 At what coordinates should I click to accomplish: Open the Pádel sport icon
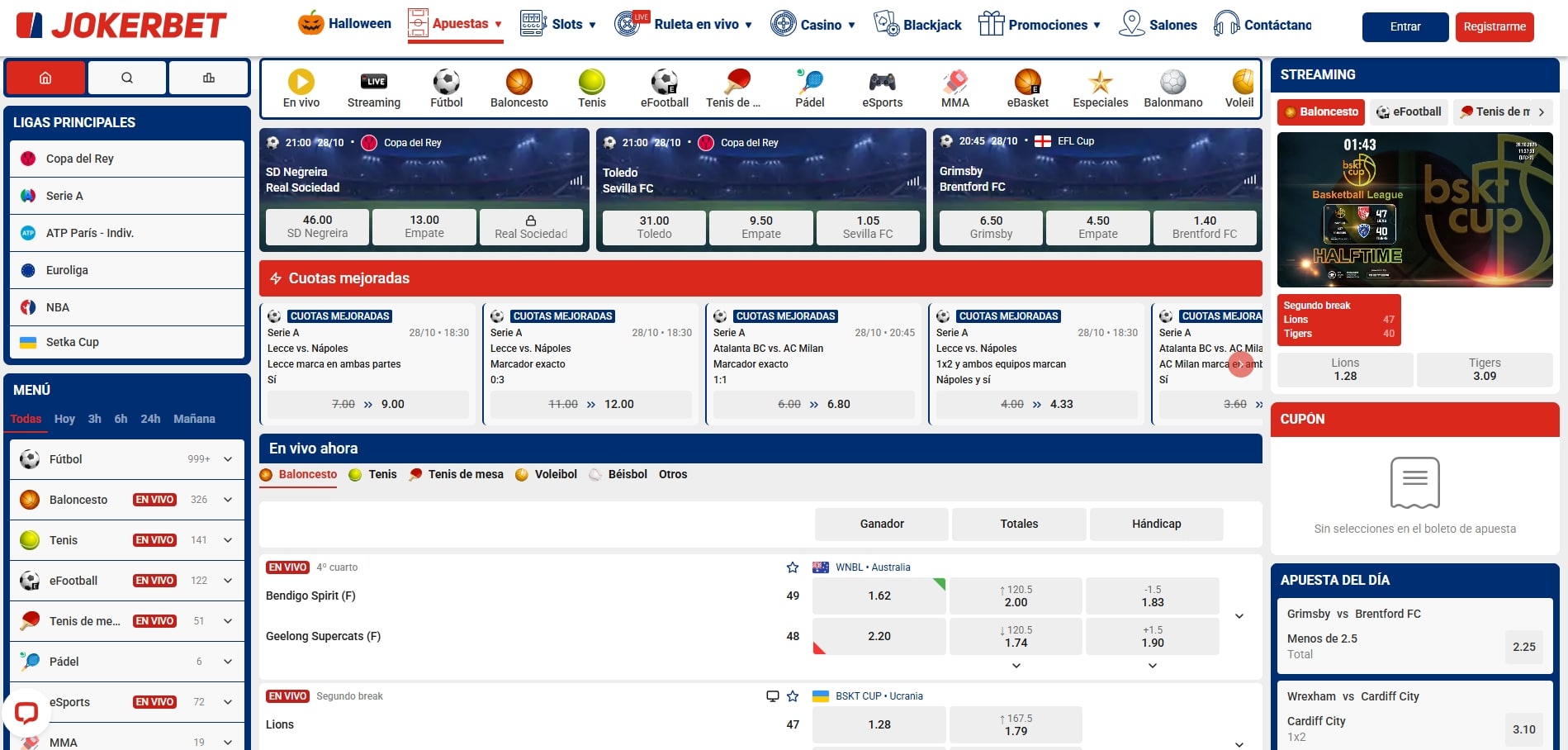click(x=809, y=82)
